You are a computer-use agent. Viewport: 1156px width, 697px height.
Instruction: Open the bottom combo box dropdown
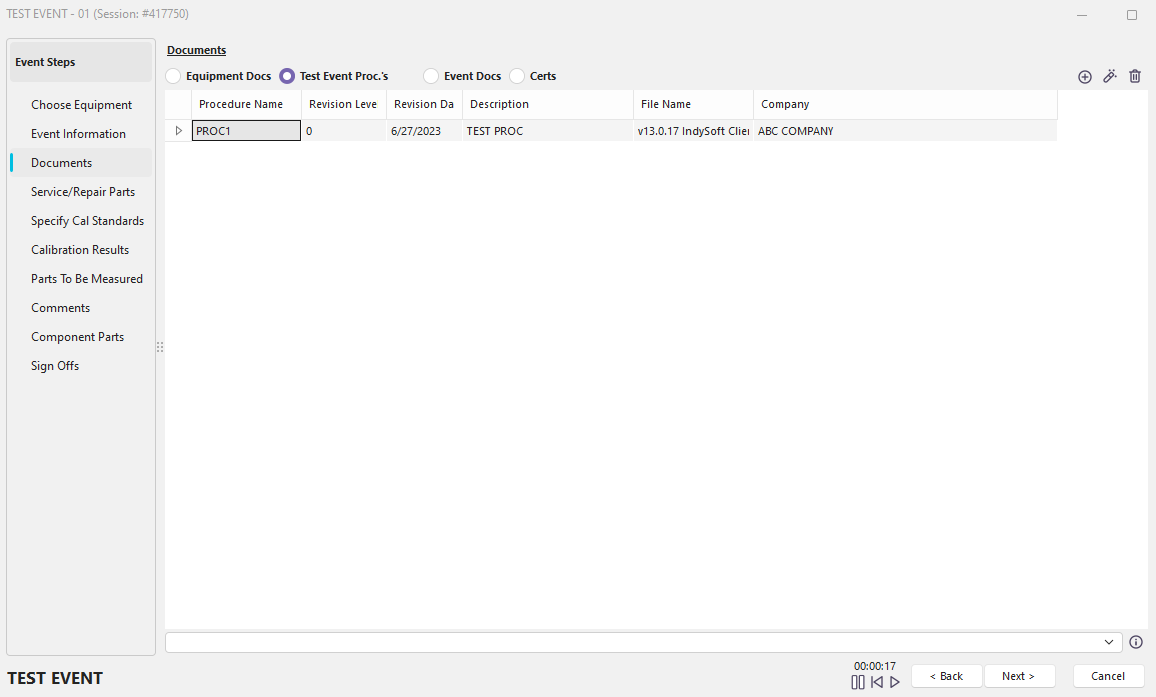1109,642
